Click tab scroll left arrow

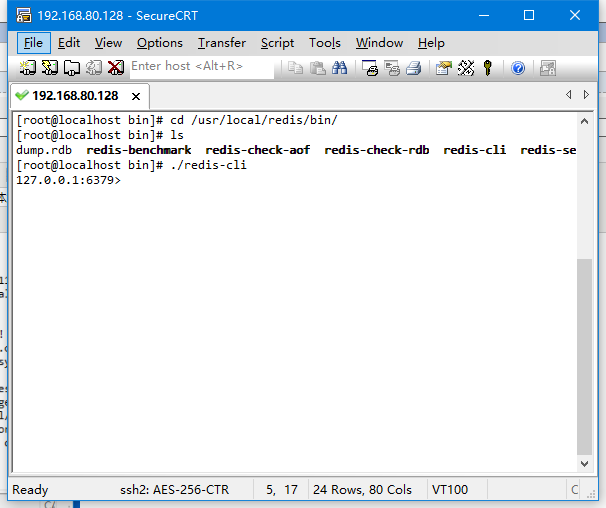(569, 95)
